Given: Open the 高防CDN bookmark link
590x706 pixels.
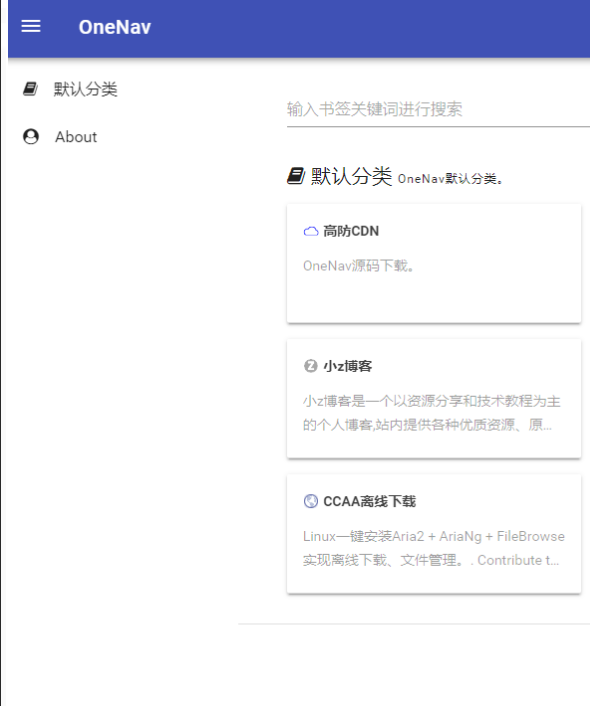Looking at the screenshot, I should pos(351,231).
